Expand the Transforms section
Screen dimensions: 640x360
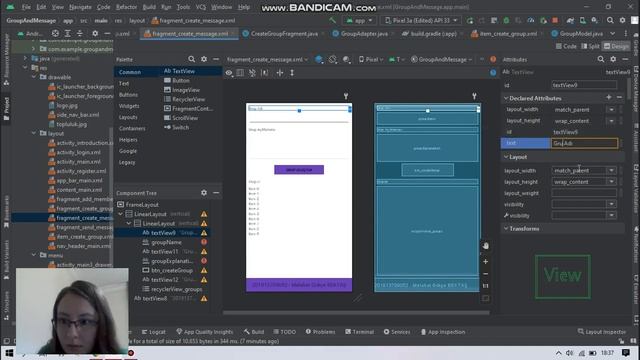tap(506, 229)
